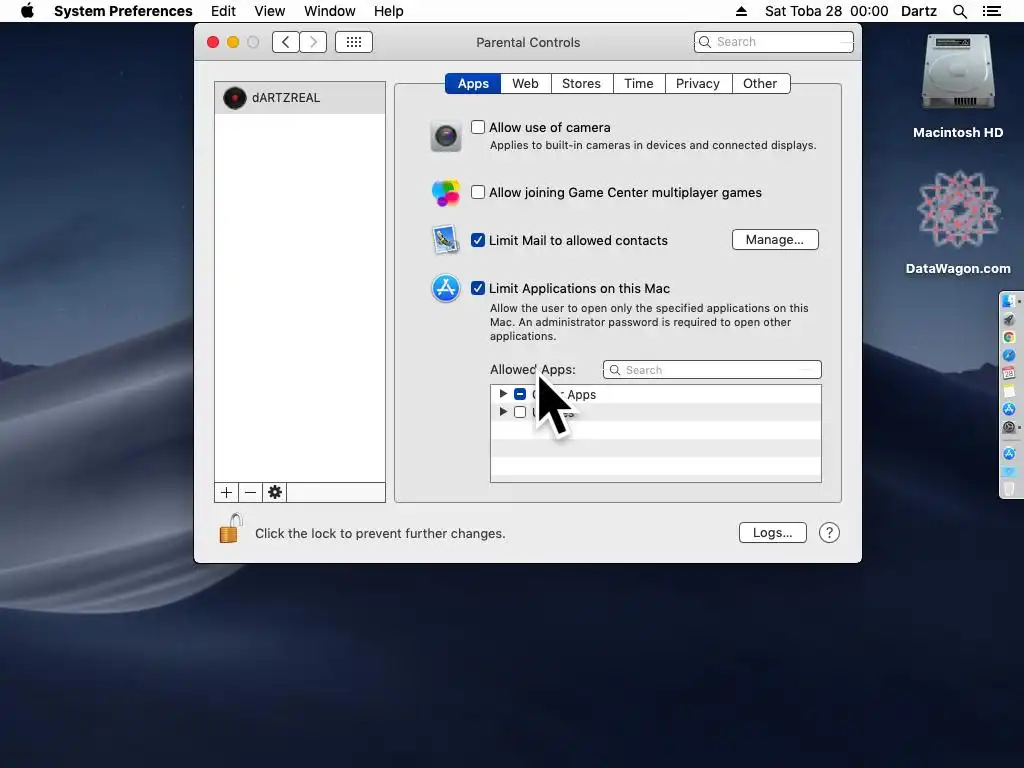The height and width of the screenshot is (768, 1024).
Task: Open Finder from the Dock
Action: [1009, 301]
